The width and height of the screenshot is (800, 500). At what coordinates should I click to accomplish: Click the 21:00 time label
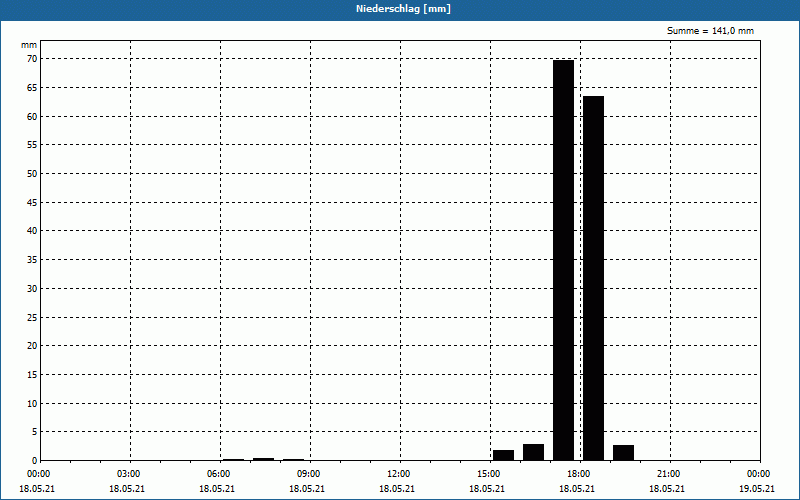[x=668, y=474]
